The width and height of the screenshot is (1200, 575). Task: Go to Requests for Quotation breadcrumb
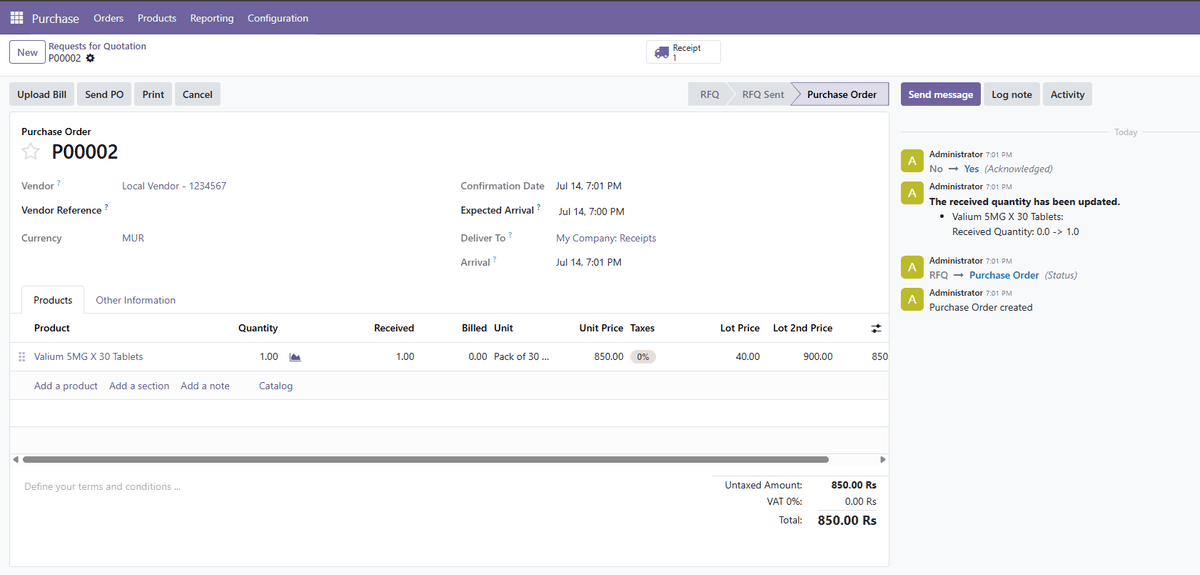97,46
